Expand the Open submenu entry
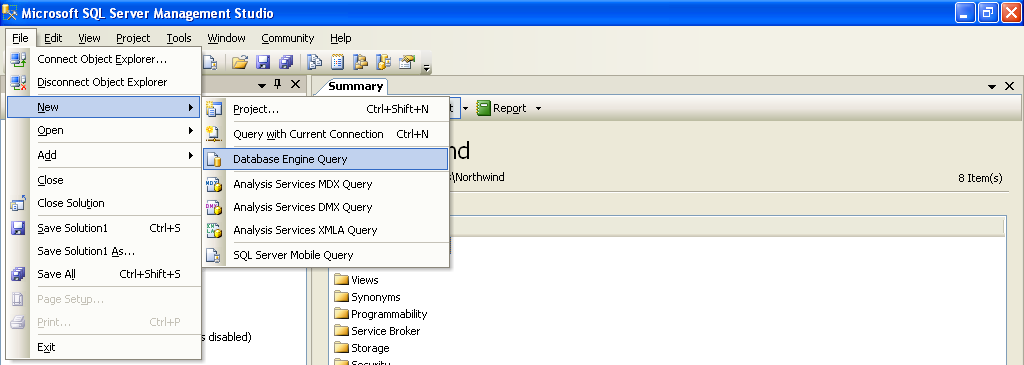The width and height of the screenshot is (1024, 365). click(x=103, y=130)
